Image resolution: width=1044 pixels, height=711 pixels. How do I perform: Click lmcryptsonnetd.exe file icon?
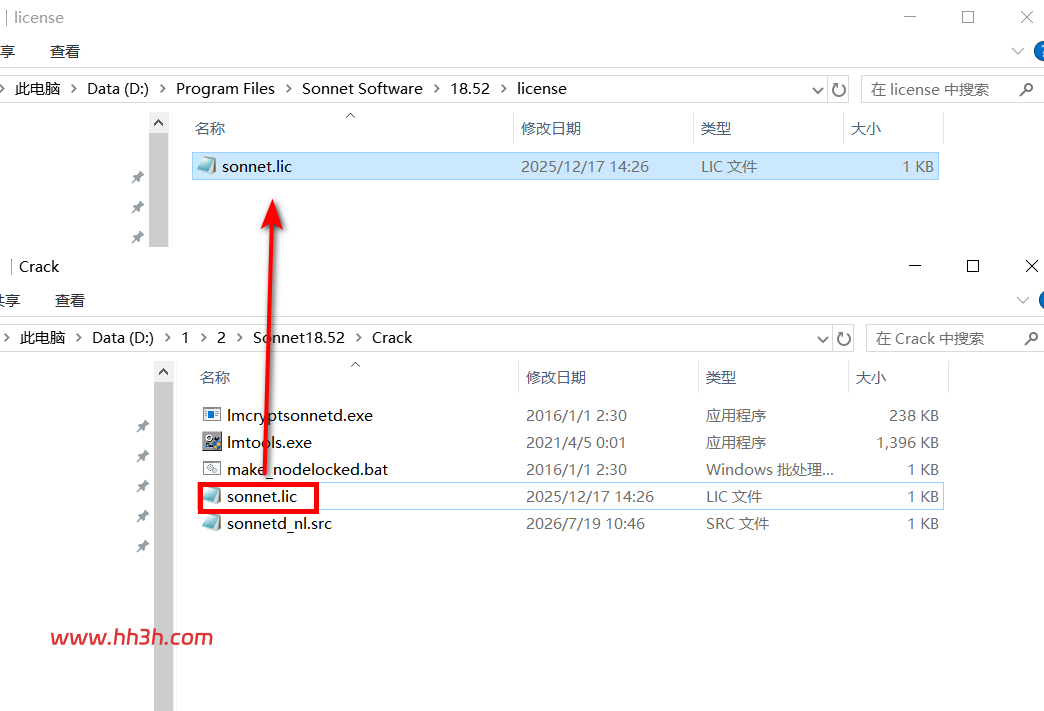click(x=212, y=415)
